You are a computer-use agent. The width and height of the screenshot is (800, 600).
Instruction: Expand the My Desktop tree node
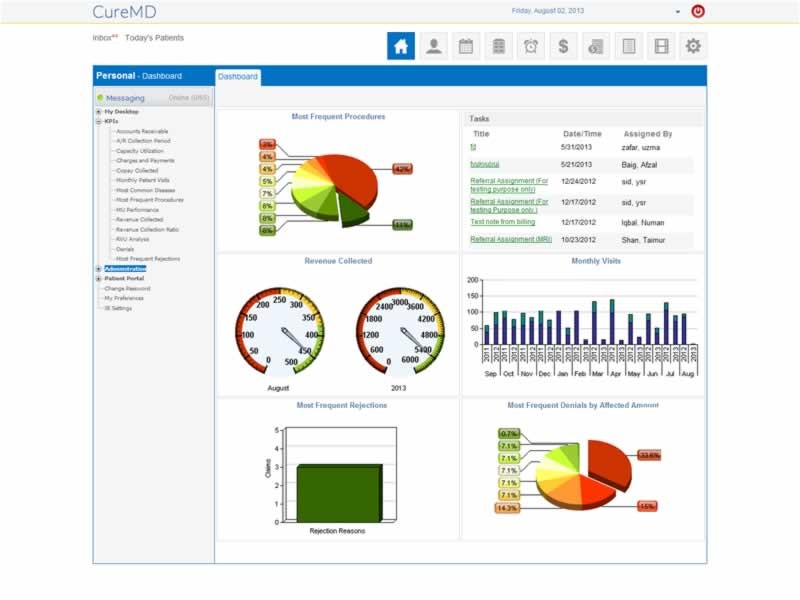[98, 112]
